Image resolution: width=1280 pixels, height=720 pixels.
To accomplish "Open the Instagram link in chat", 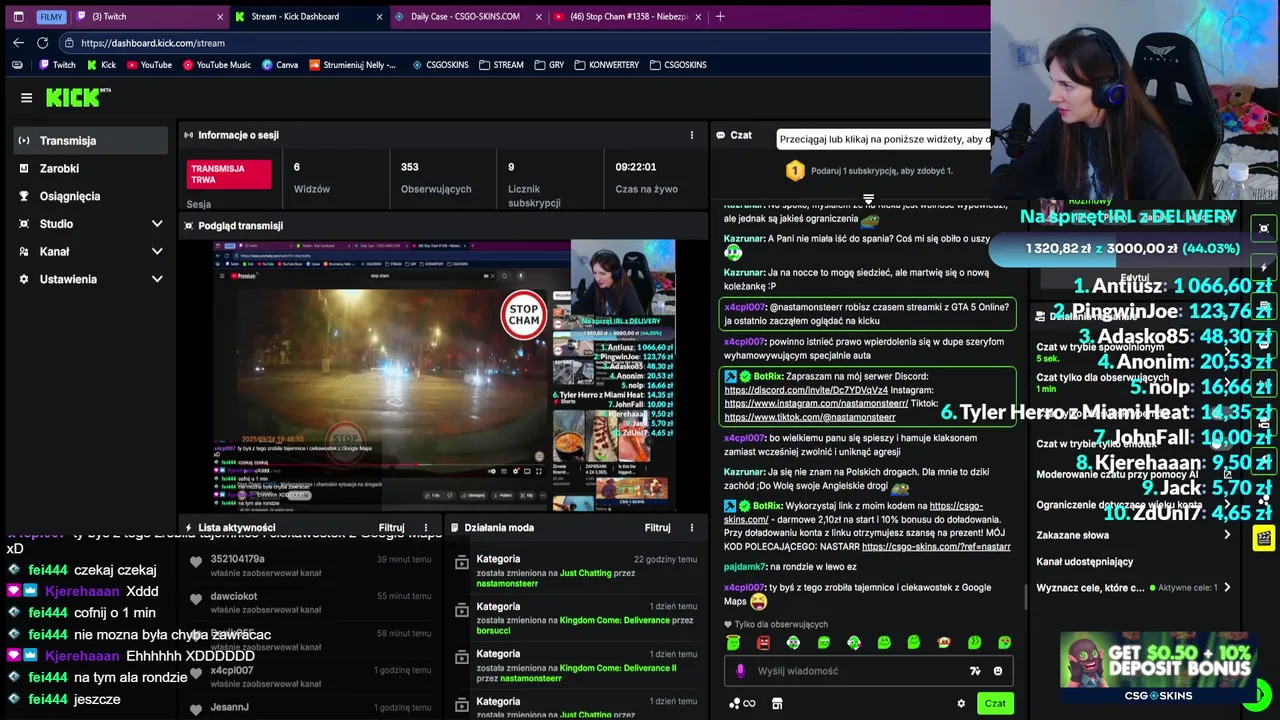I will click(816, 403).
